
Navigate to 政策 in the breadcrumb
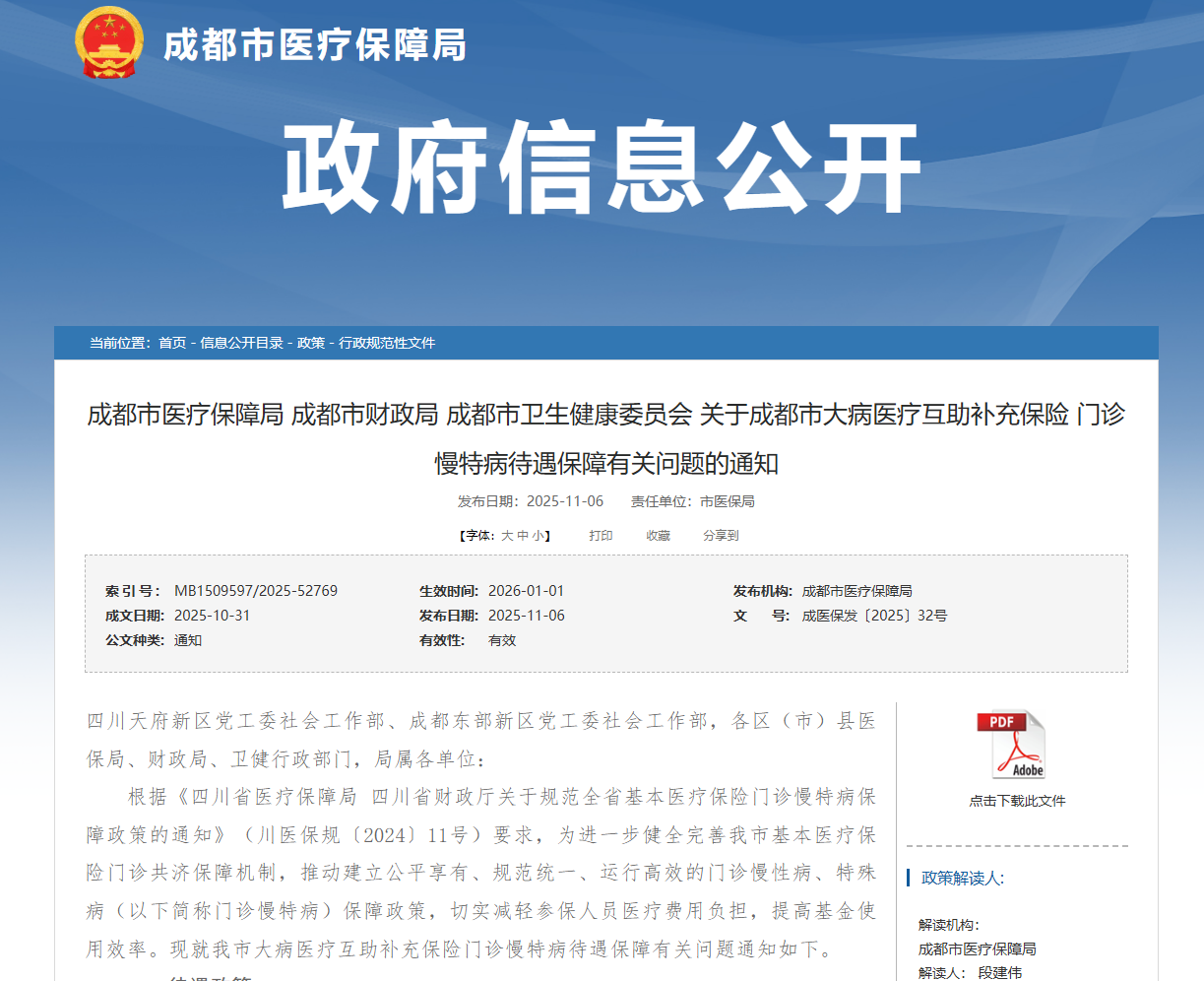[x=311, y=343]
